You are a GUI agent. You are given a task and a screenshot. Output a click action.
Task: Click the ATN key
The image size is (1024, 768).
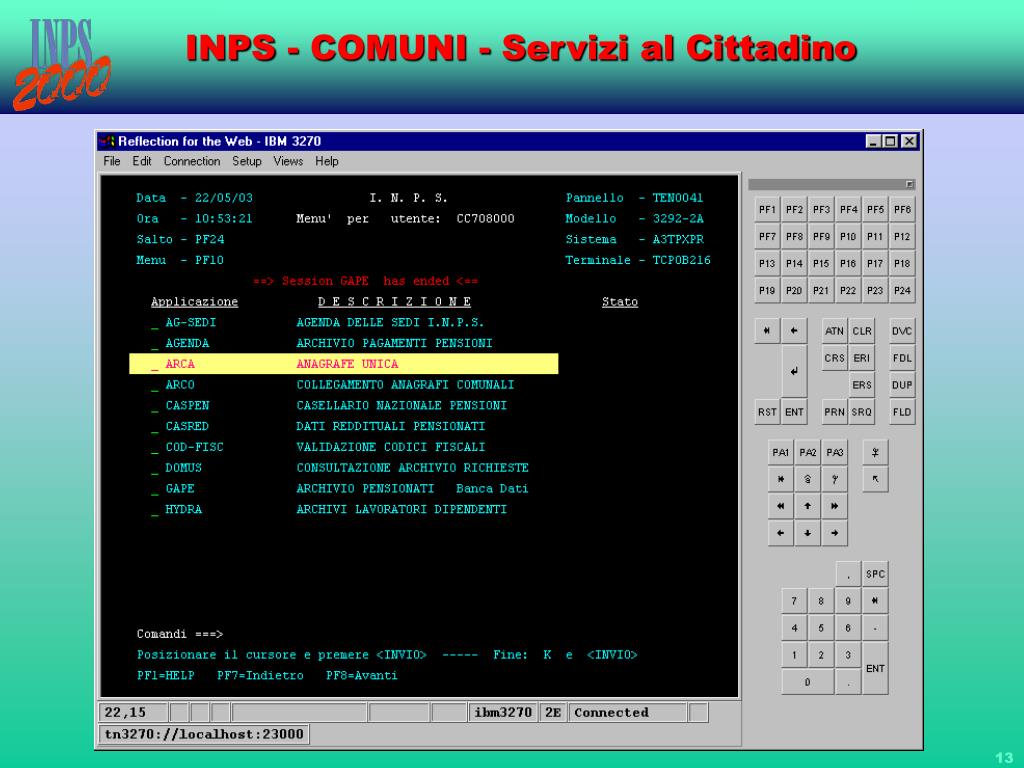[x=834, y=331]
